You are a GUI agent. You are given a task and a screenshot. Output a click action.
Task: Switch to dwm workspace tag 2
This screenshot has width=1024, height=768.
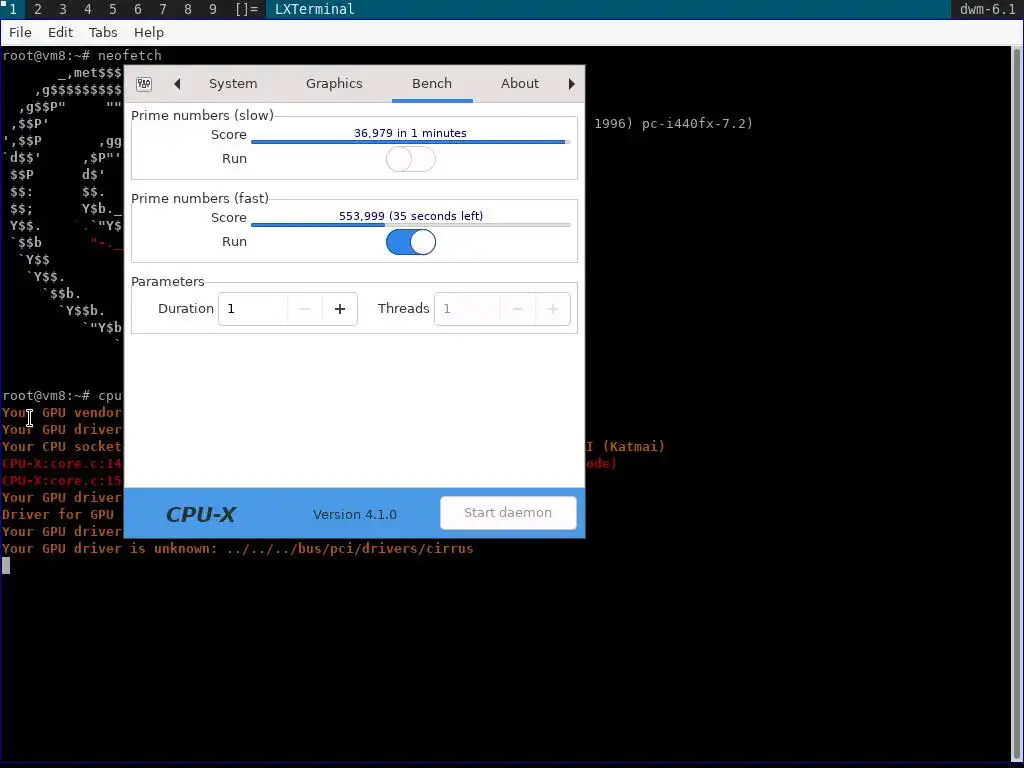click(37, 9)
